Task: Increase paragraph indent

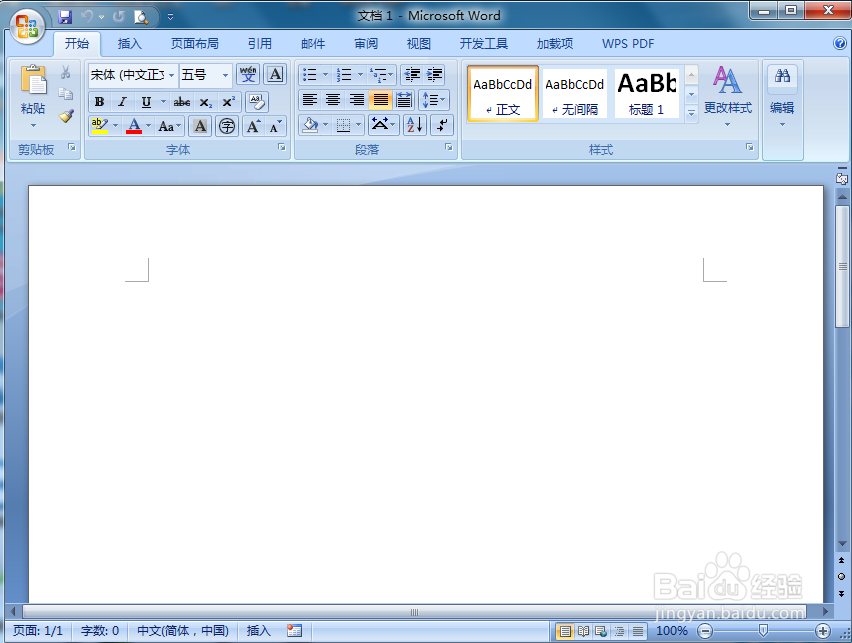Action: 434,74
